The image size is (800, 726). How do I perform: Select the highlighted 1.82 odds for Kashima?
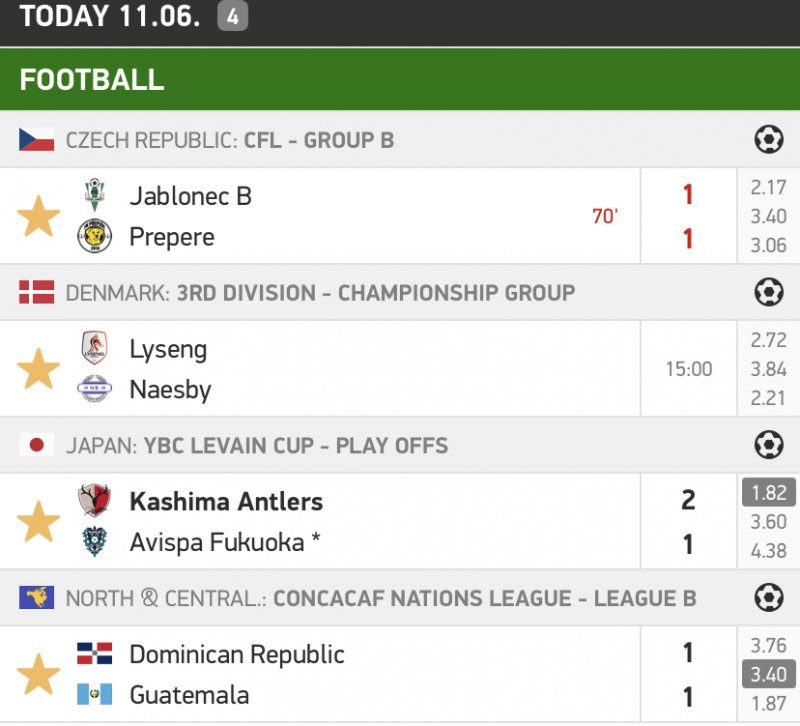point(768,493)
